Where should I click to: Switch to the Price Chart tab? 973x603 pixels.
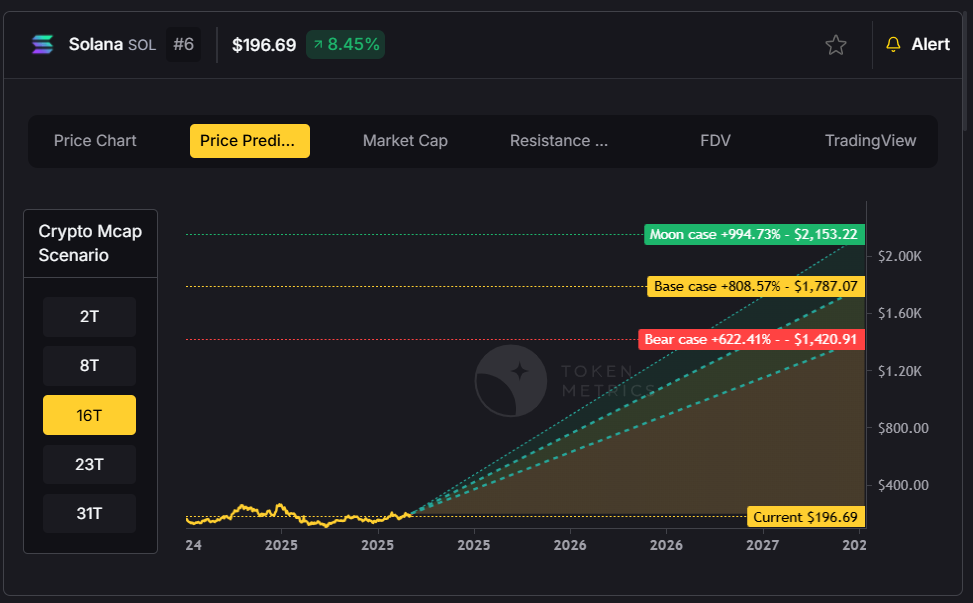[95, 141]
